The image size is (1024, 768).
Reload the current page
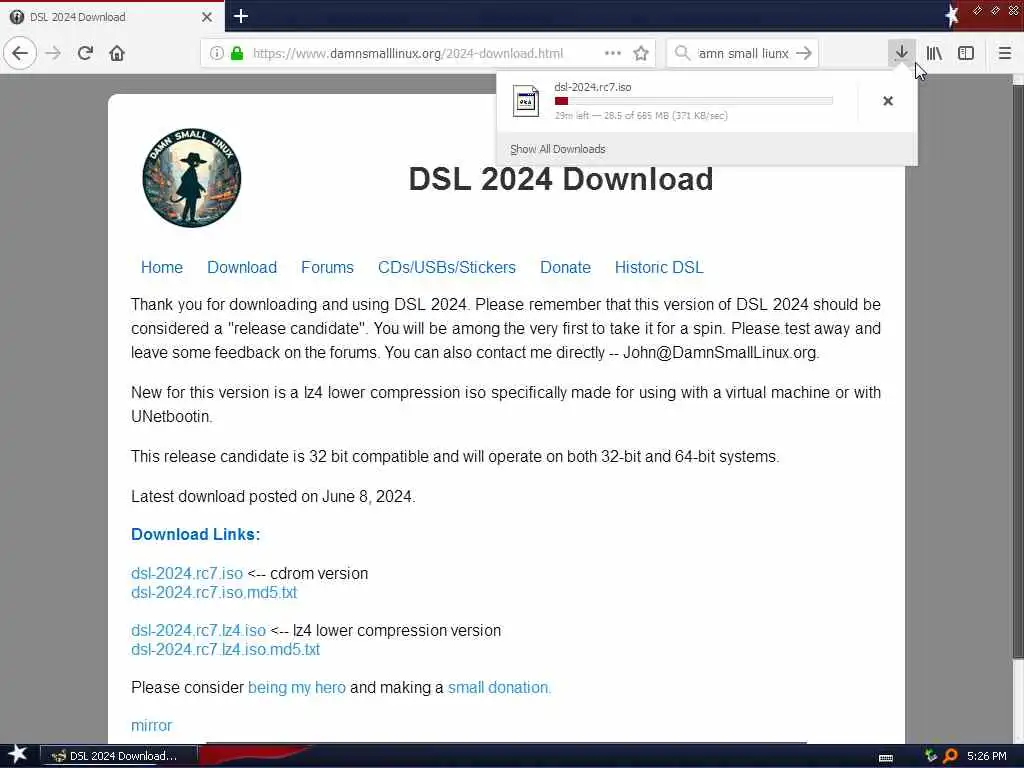85,53
